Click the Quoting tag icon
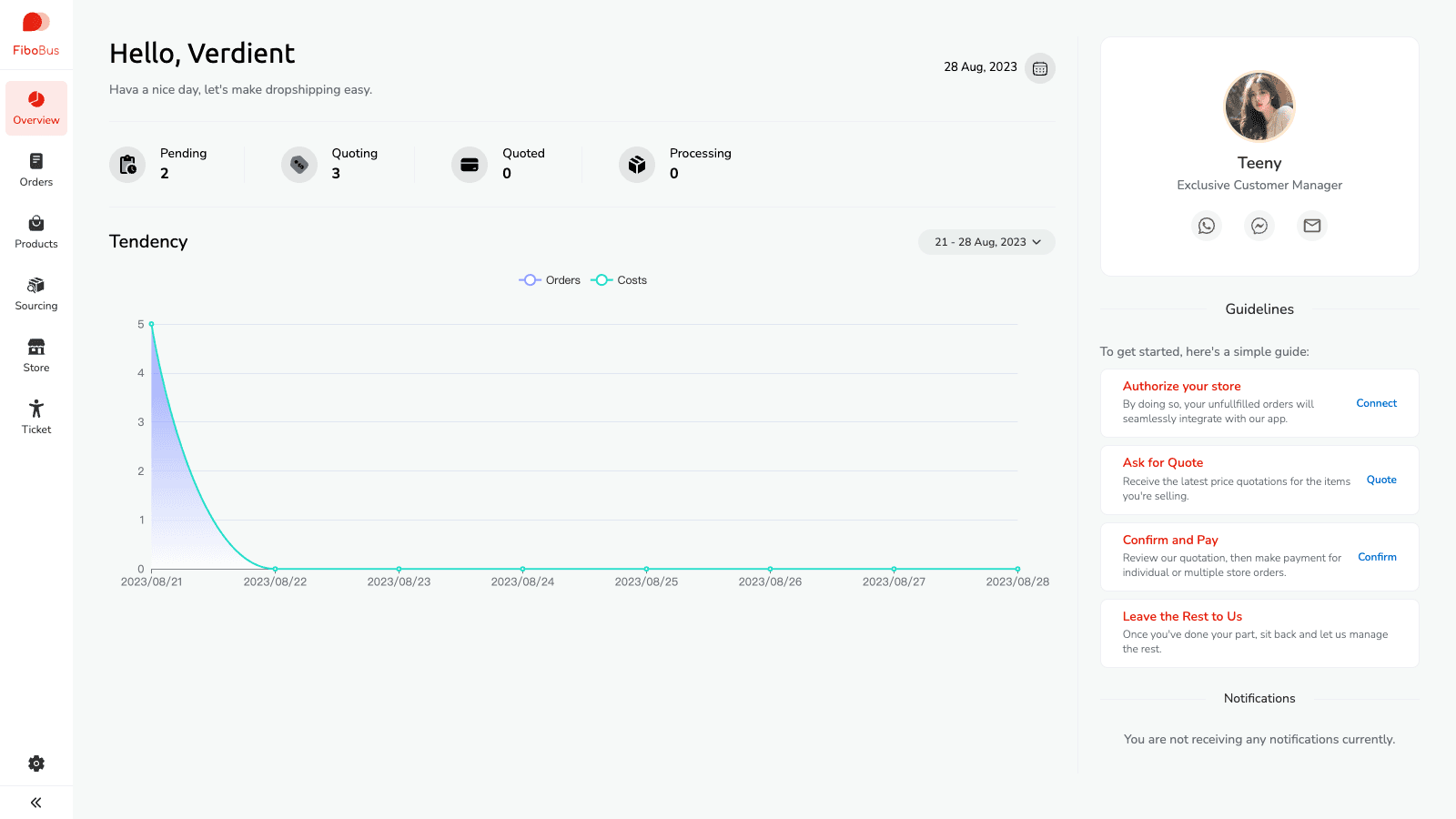 (298, 165)
